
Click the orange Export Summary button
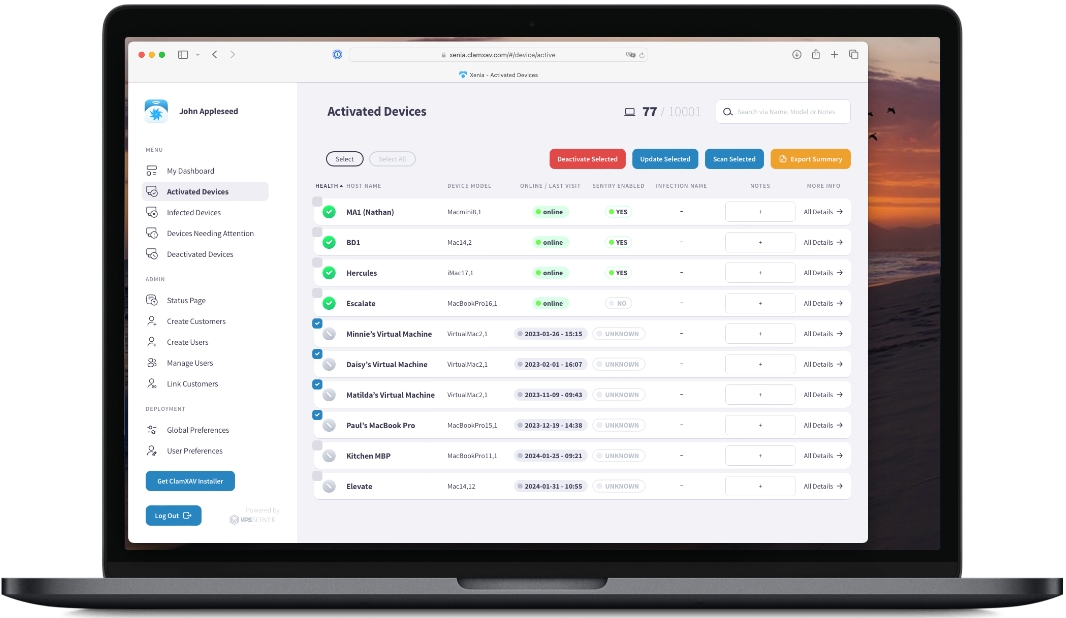tap(810, 159)
